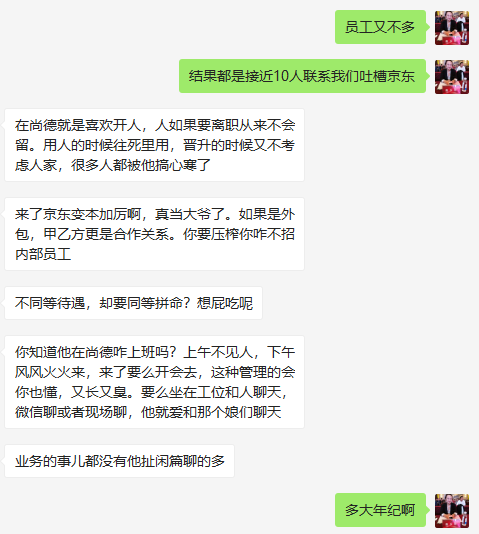Select the green "多大年纪啊" message bubble
The image size is (479, 534).
[380, 510]
